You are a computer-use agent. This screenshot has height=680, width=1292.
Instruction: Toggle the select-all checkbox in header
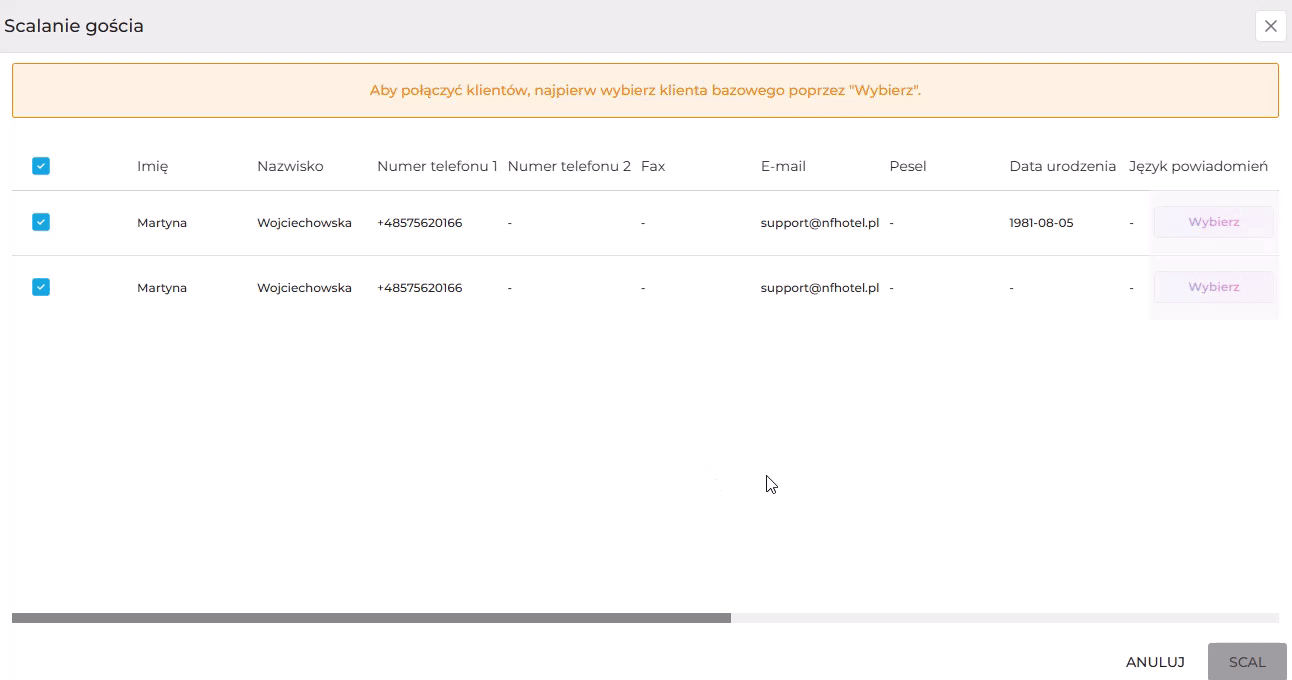[40, 166]
